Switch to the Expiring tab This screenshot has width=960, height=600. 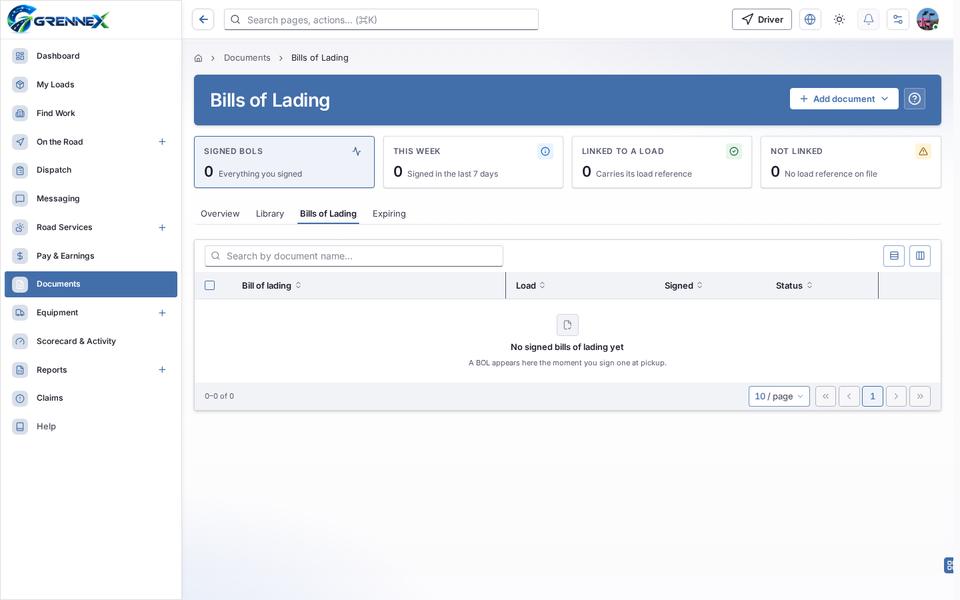click(389, 214)
